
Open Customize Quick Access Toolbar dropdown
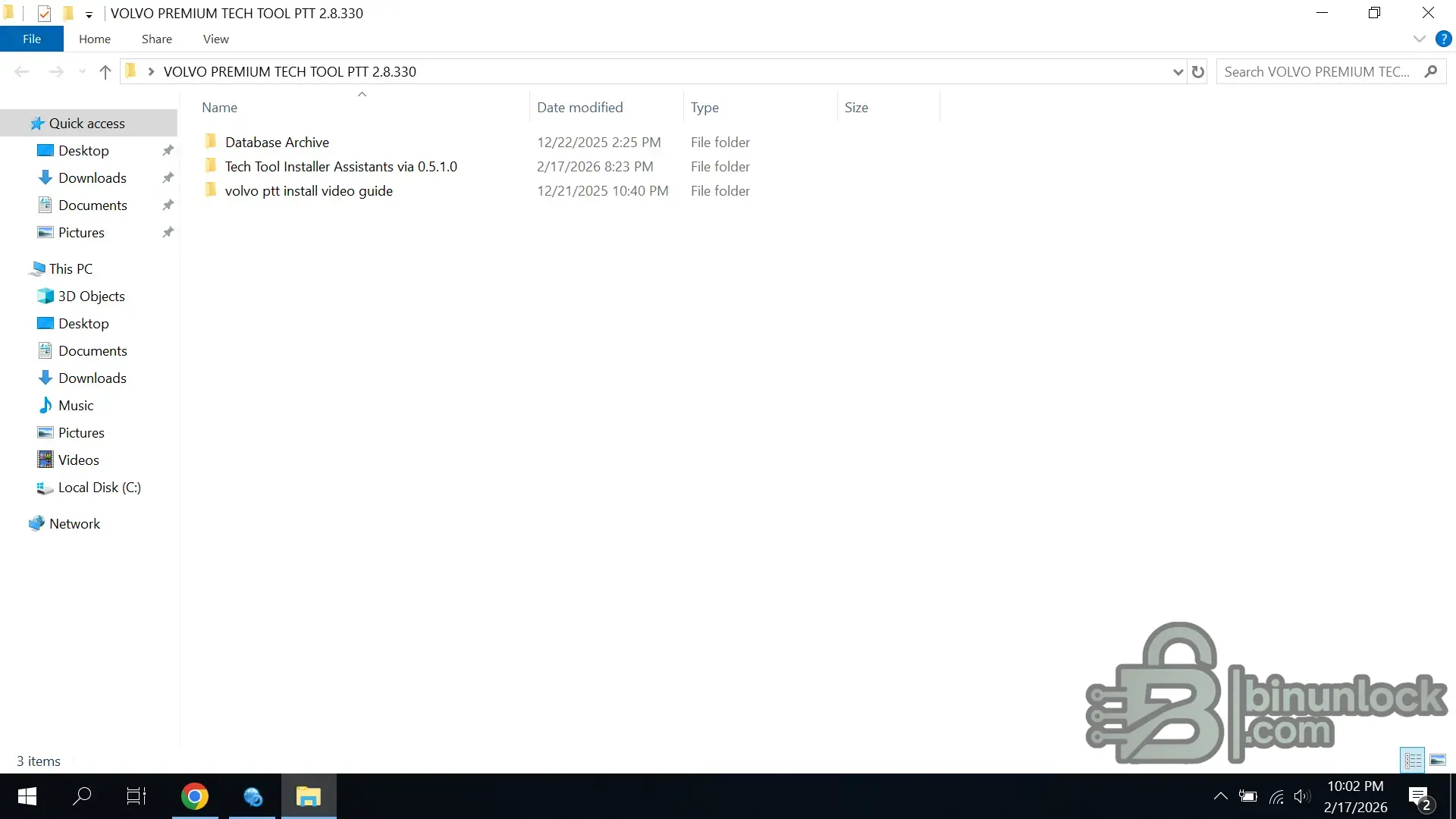tap(89, 14)
